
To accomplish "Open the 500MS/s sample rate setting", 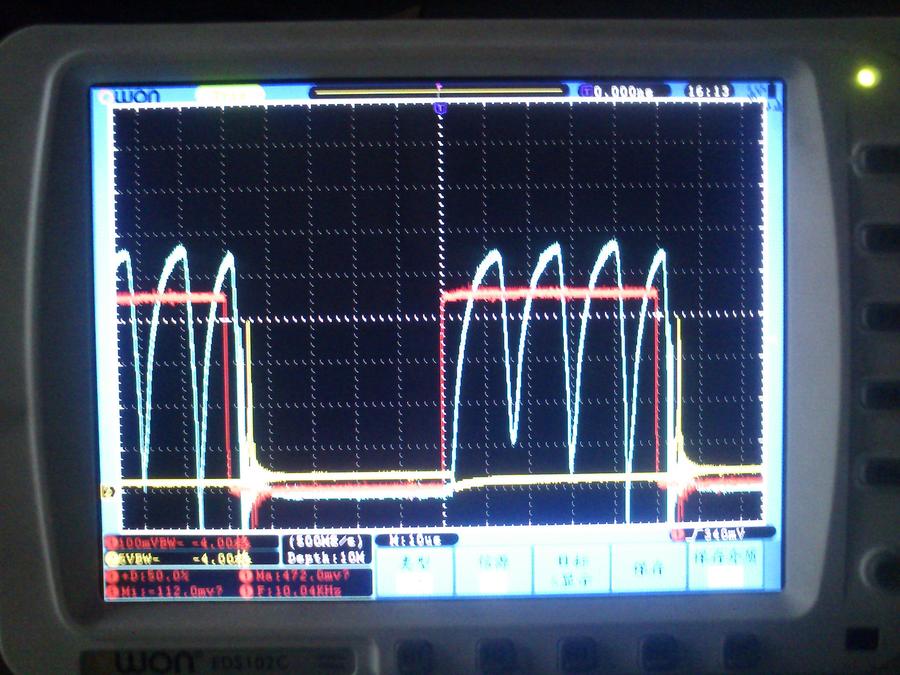I will (327, 543).
